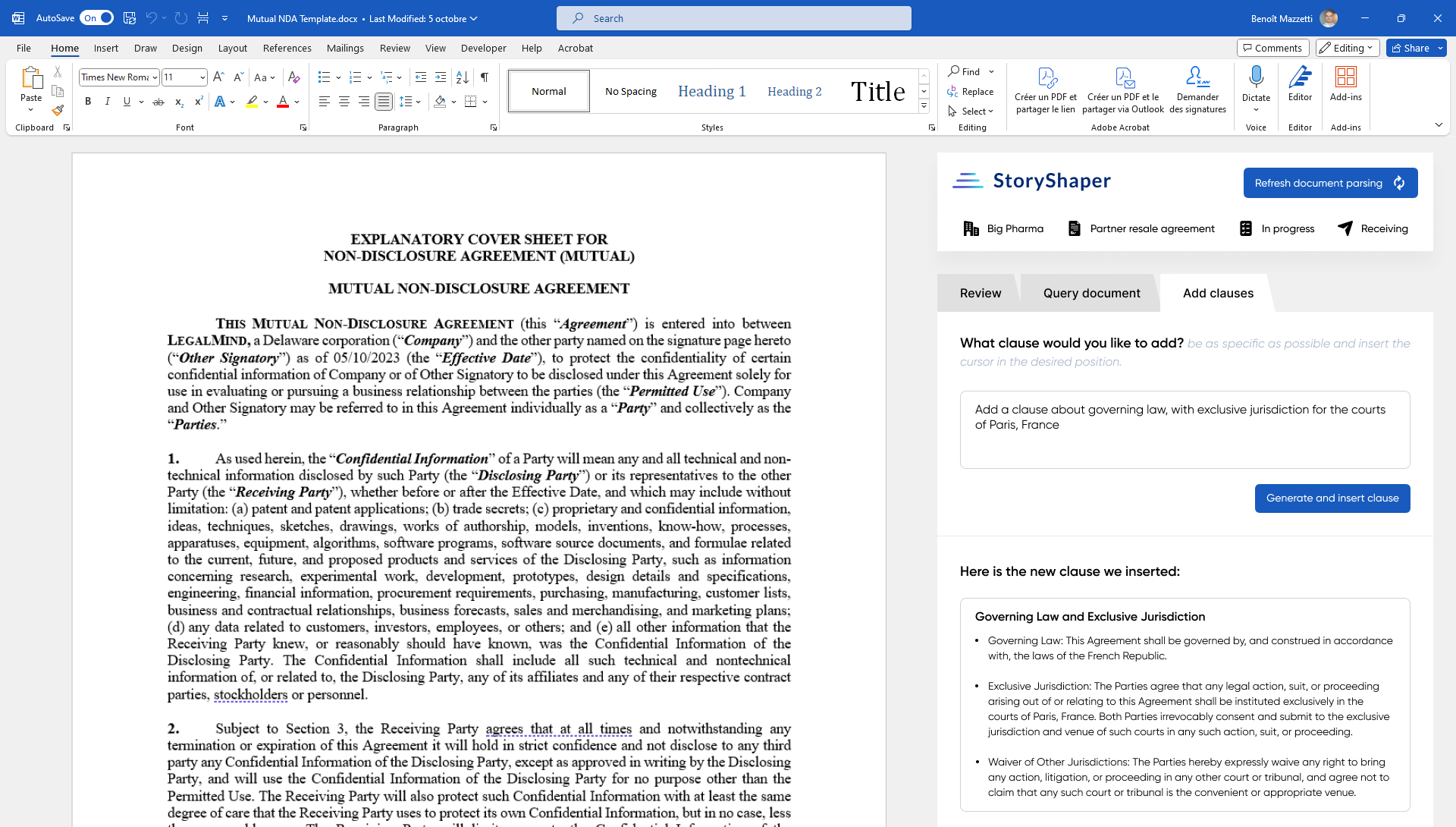Toggle Bold formatting
The height and width of the screenshot is (827, 1456).
point(88,102)
